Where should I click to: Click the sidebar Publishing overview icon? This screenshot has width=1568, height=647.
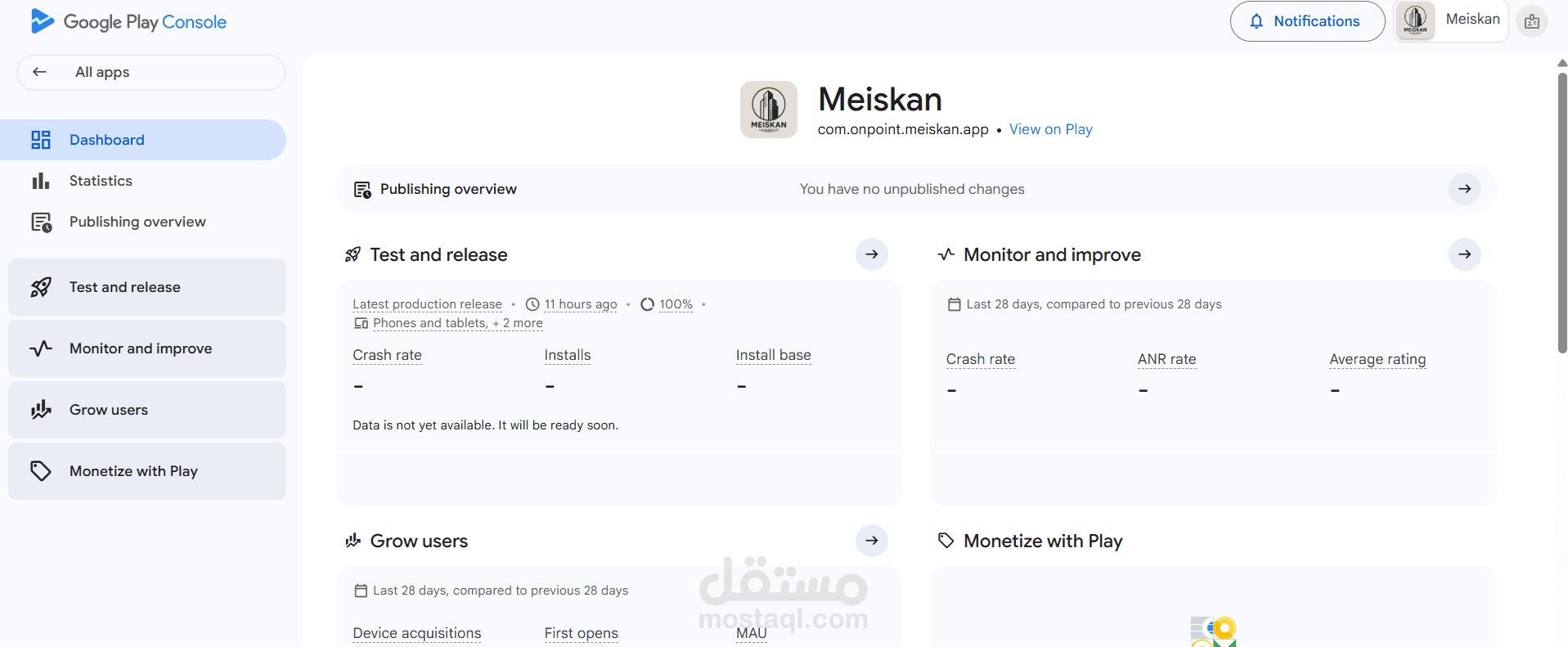[42, 222]
